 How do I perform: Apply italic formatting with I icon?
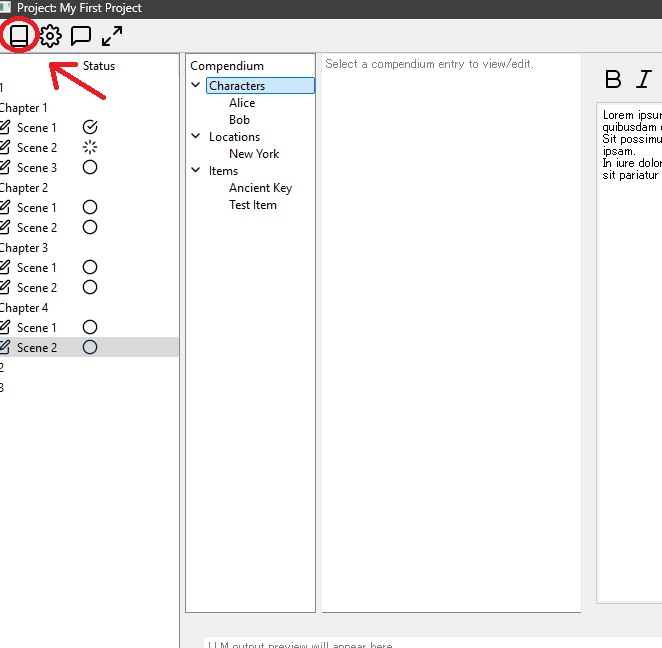[x=644, y=80]
